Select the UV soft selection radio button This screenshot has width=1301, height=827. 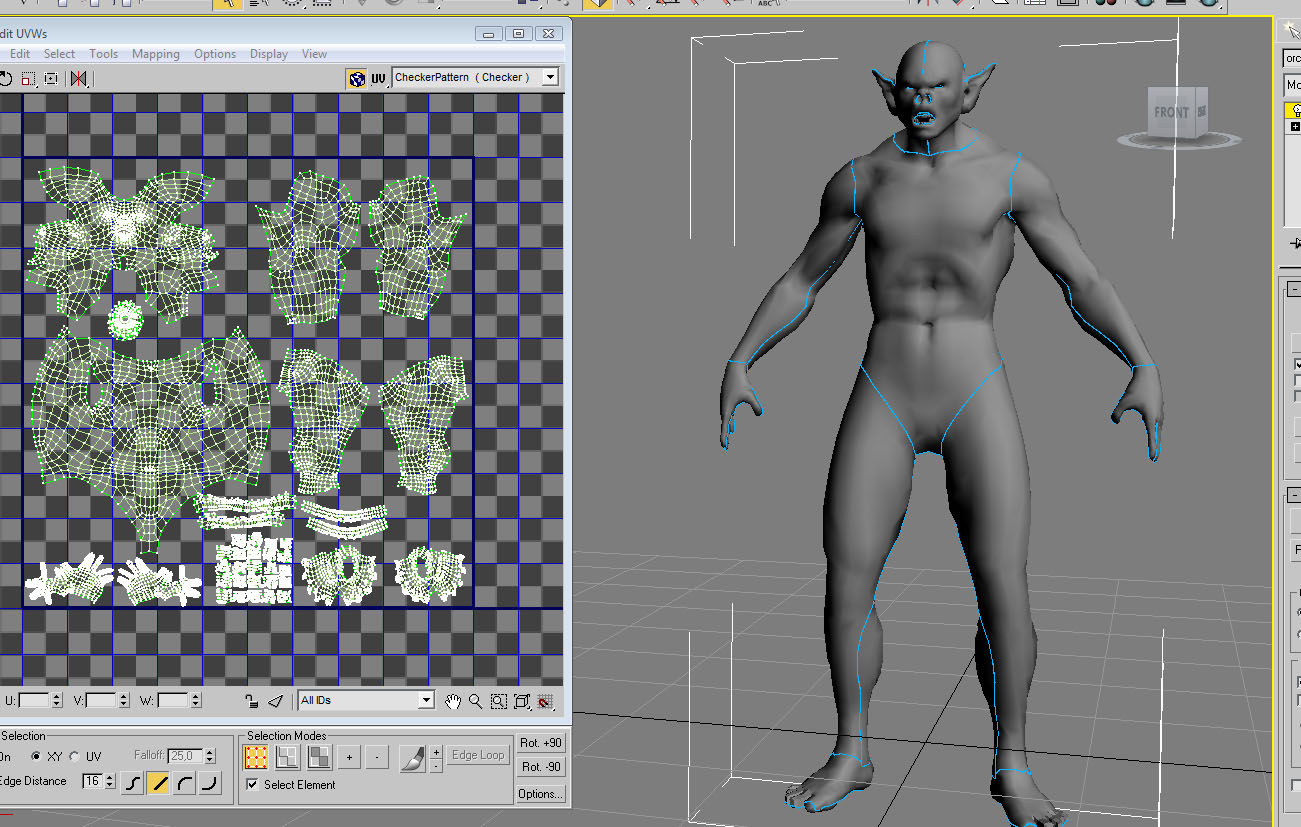click(74, 756)
